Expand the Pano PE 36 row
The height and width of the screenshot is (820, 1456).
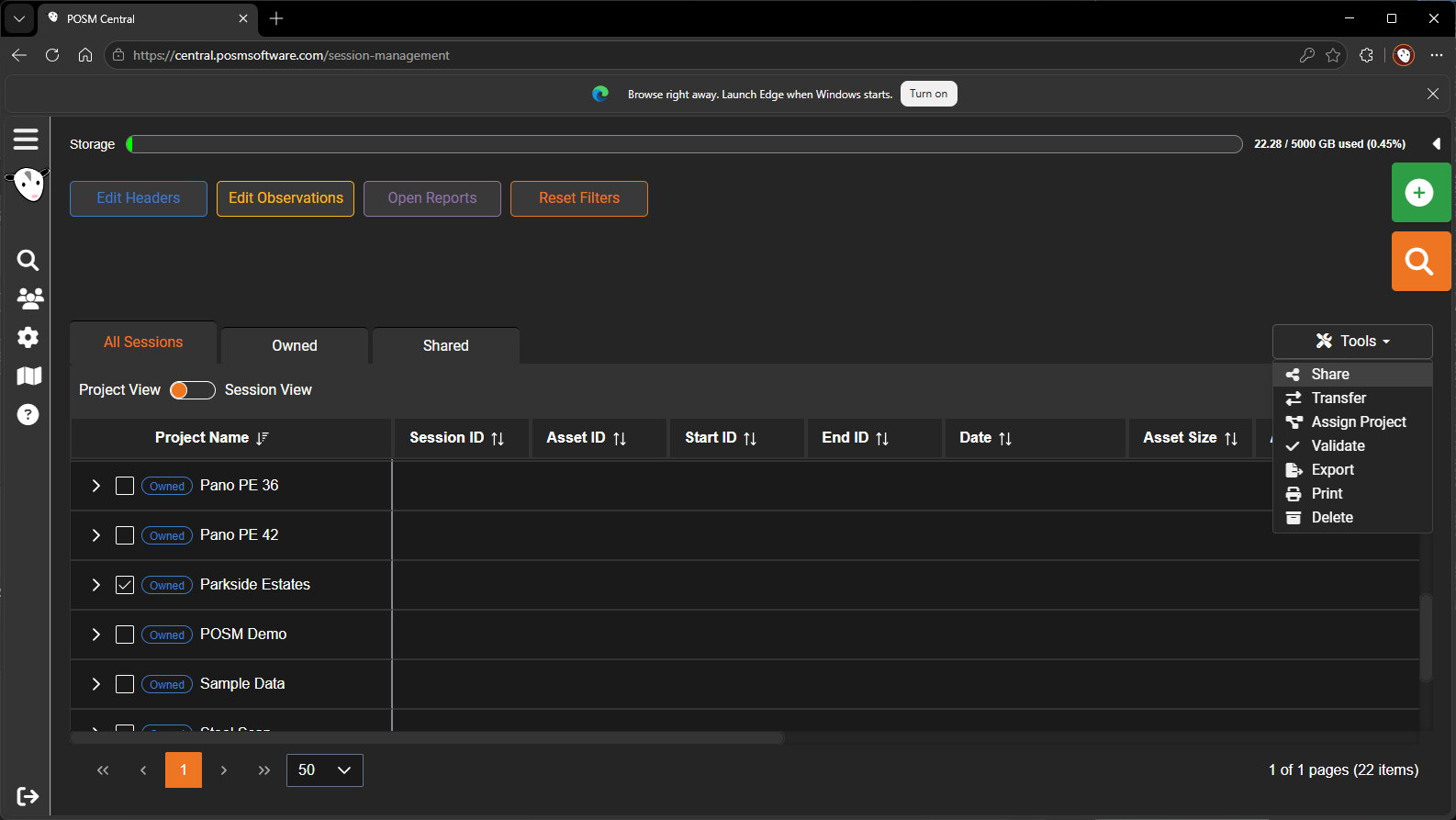click(96, 486)
